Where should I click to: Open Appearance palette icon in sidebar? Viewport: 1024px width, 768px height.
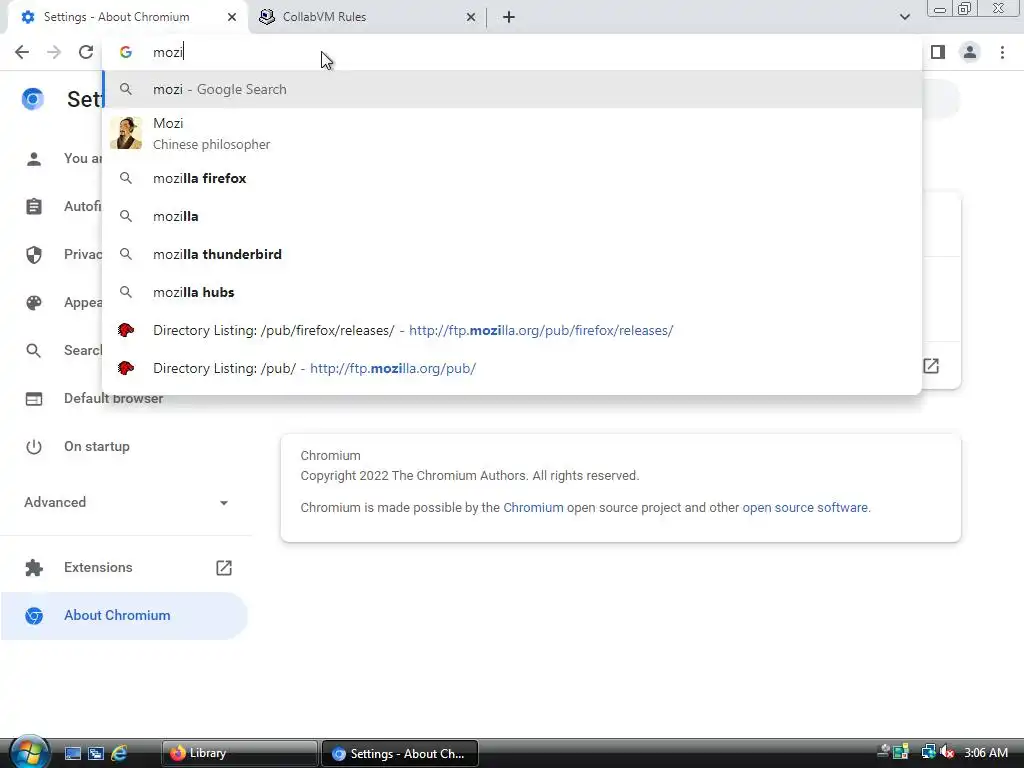(x=34, y=302)
